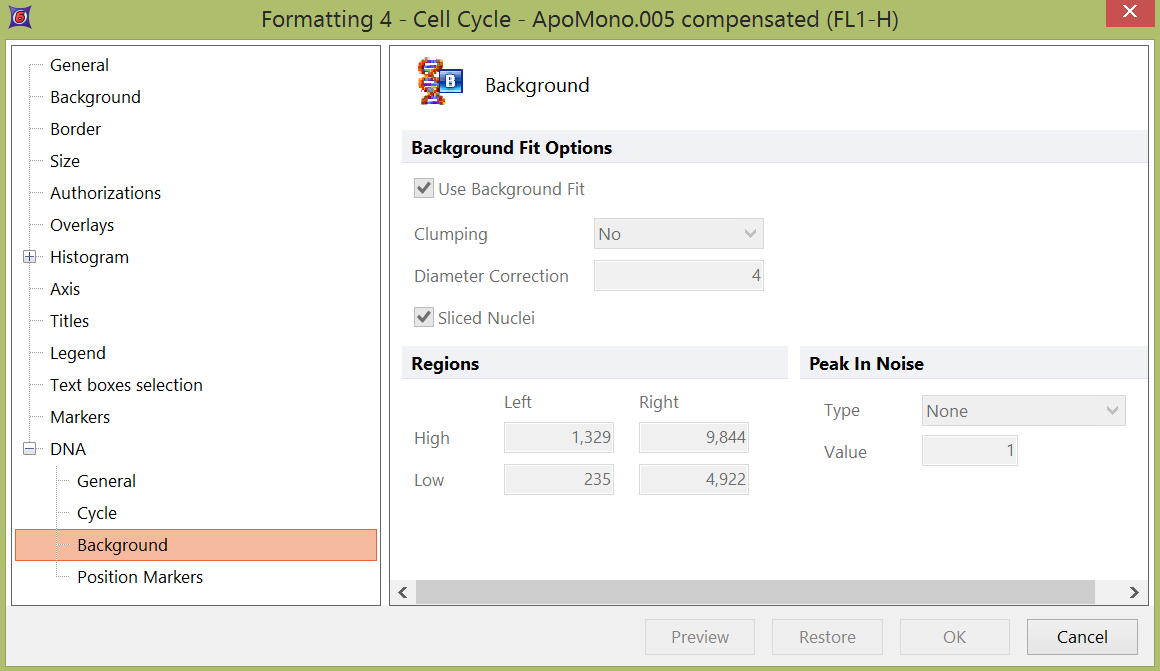The image size is (1160, 671).
Task: Select Position Markers tree item
Action: 140,577
